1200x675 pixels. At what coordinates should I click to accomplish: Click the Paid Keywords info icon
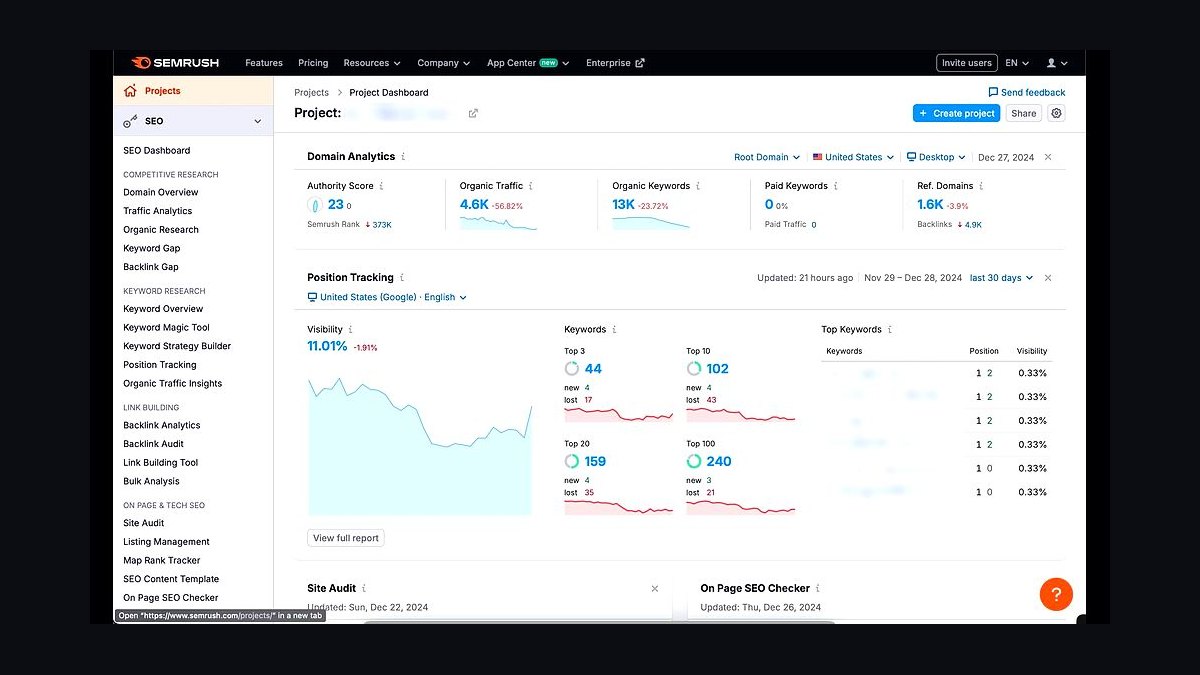click(836, 186)
